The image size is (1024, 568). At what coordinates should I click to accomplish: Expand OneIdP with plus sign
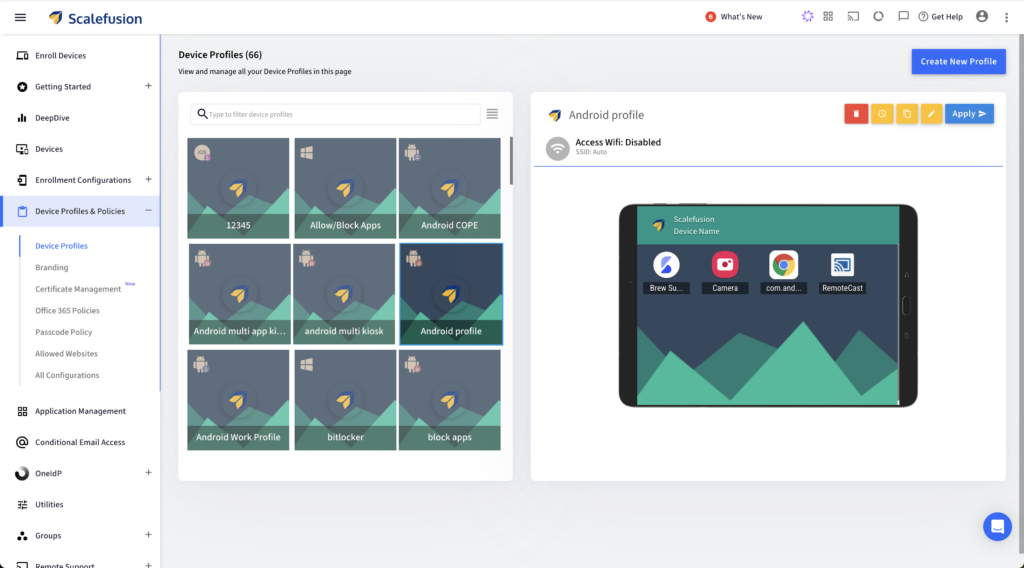click(x=148, y=473)
